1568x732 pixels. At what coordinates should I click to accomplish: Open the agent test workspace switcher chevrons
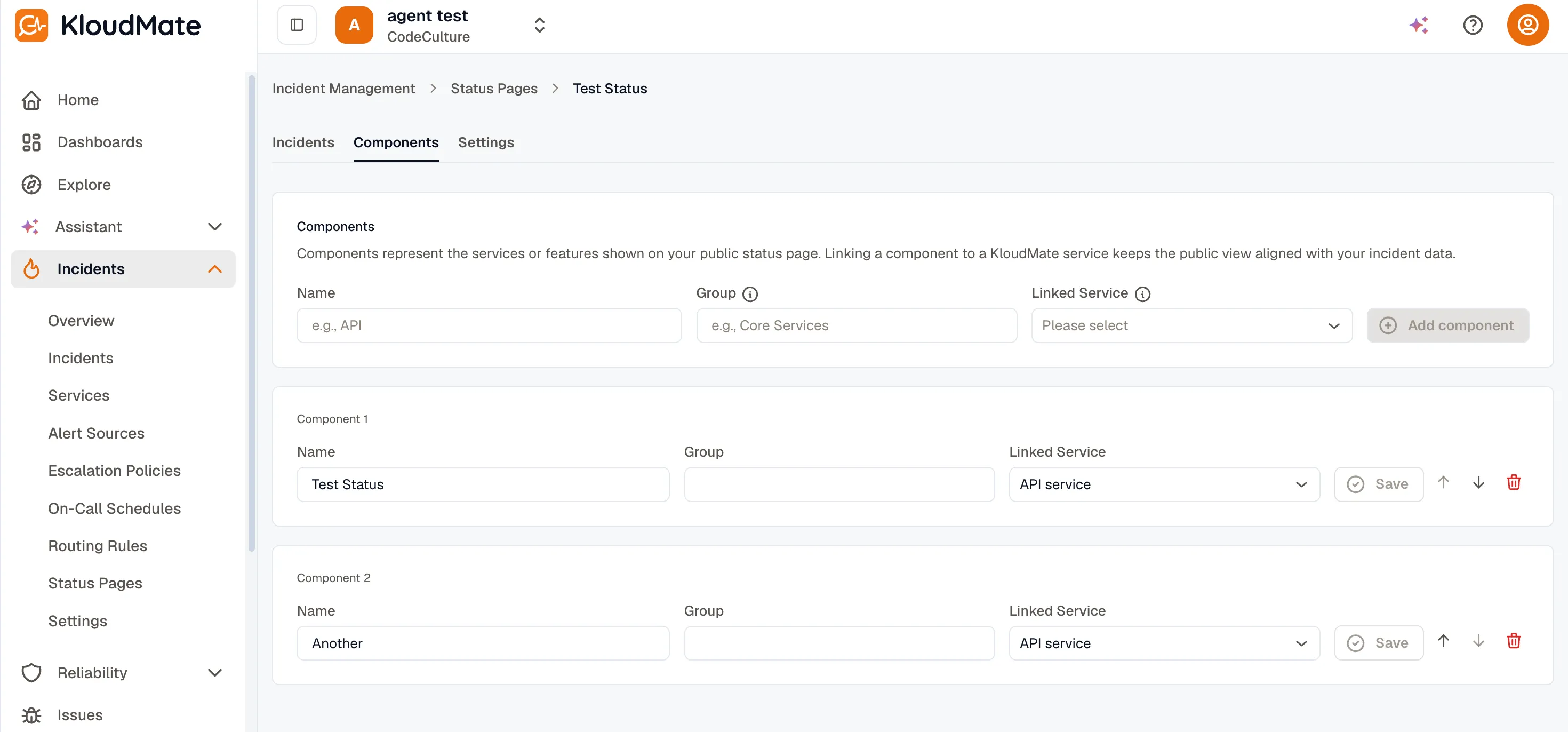click(x=539, y=25)
